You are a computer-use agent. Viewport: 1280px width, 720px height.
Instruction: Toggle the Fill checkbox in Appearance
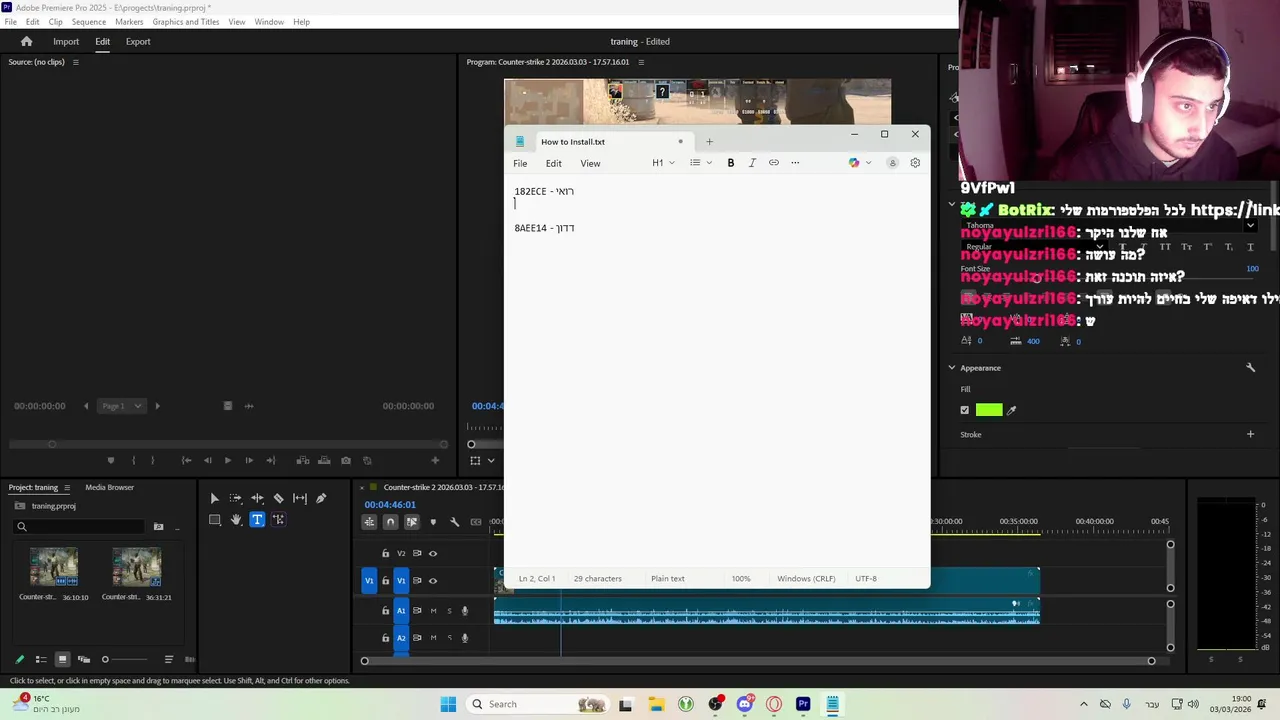pos(965,410)
